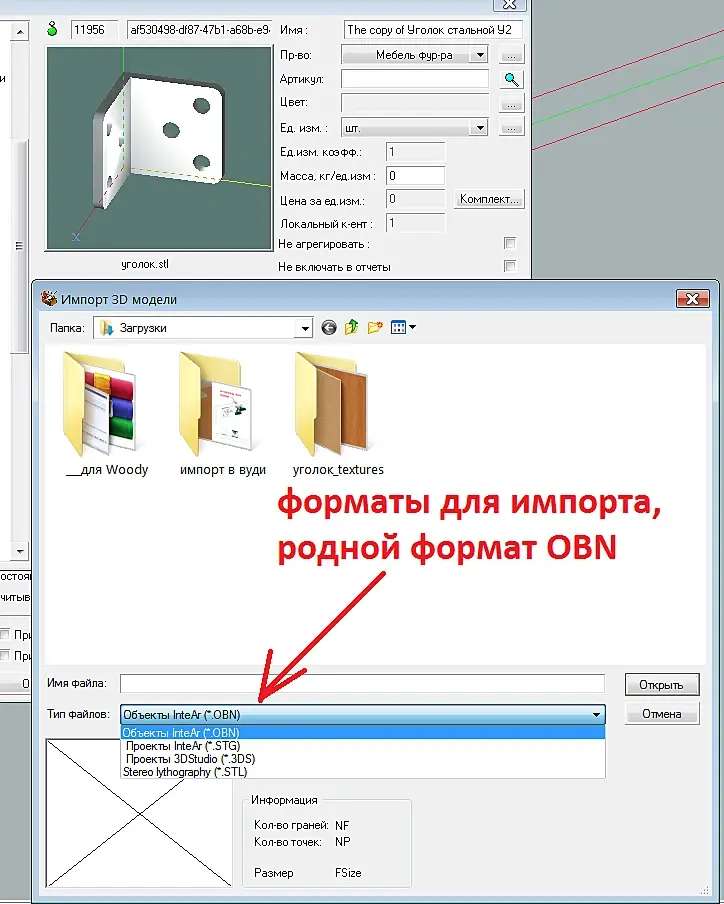Select Объекты InteAr (*.OBN) in the list
The width and height of the screenshot is (724, 904).
(x=363, y=733)
